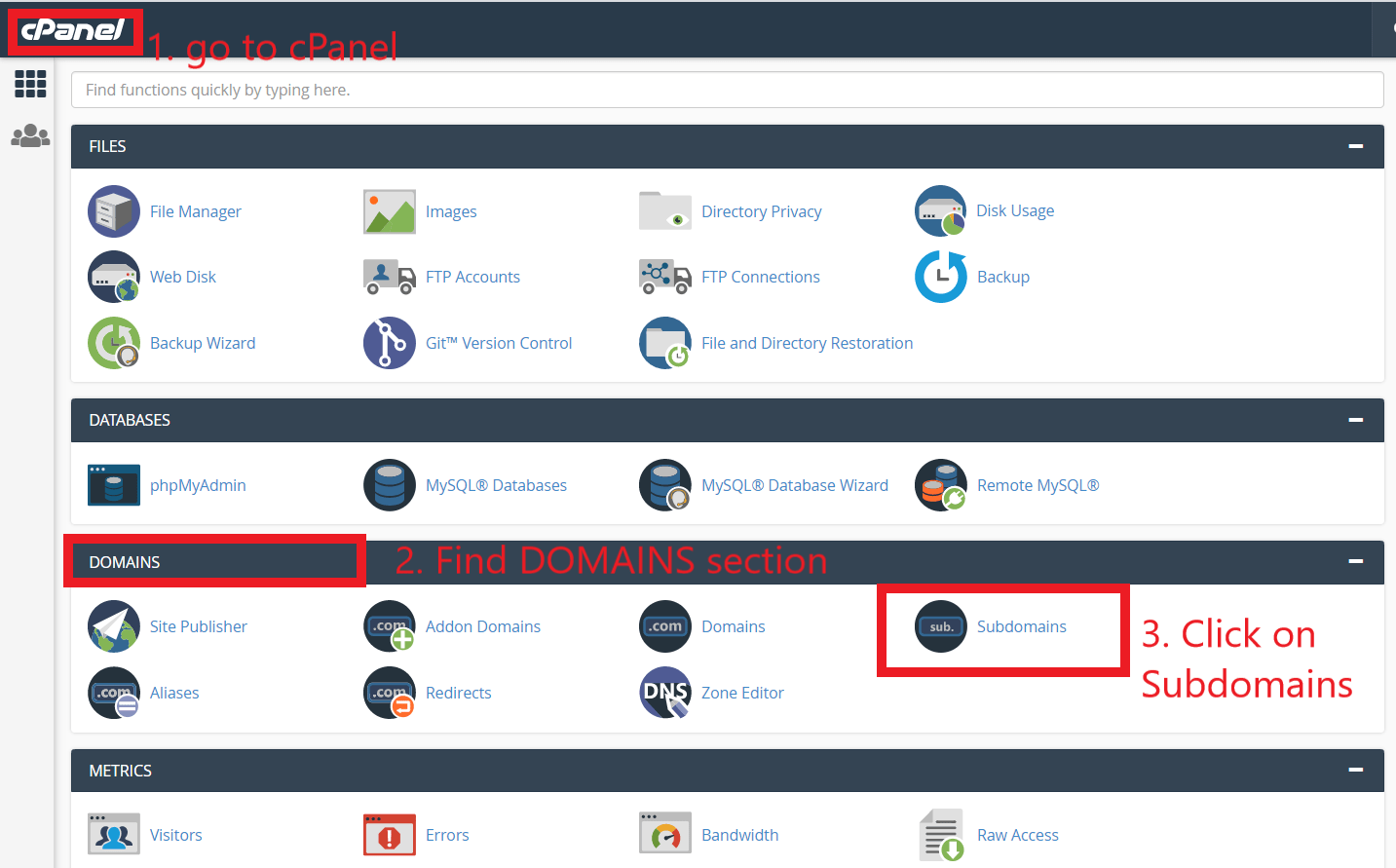Open the Subdomains link
Screen dimensions: 1396x868
(x=1022, y=626)
